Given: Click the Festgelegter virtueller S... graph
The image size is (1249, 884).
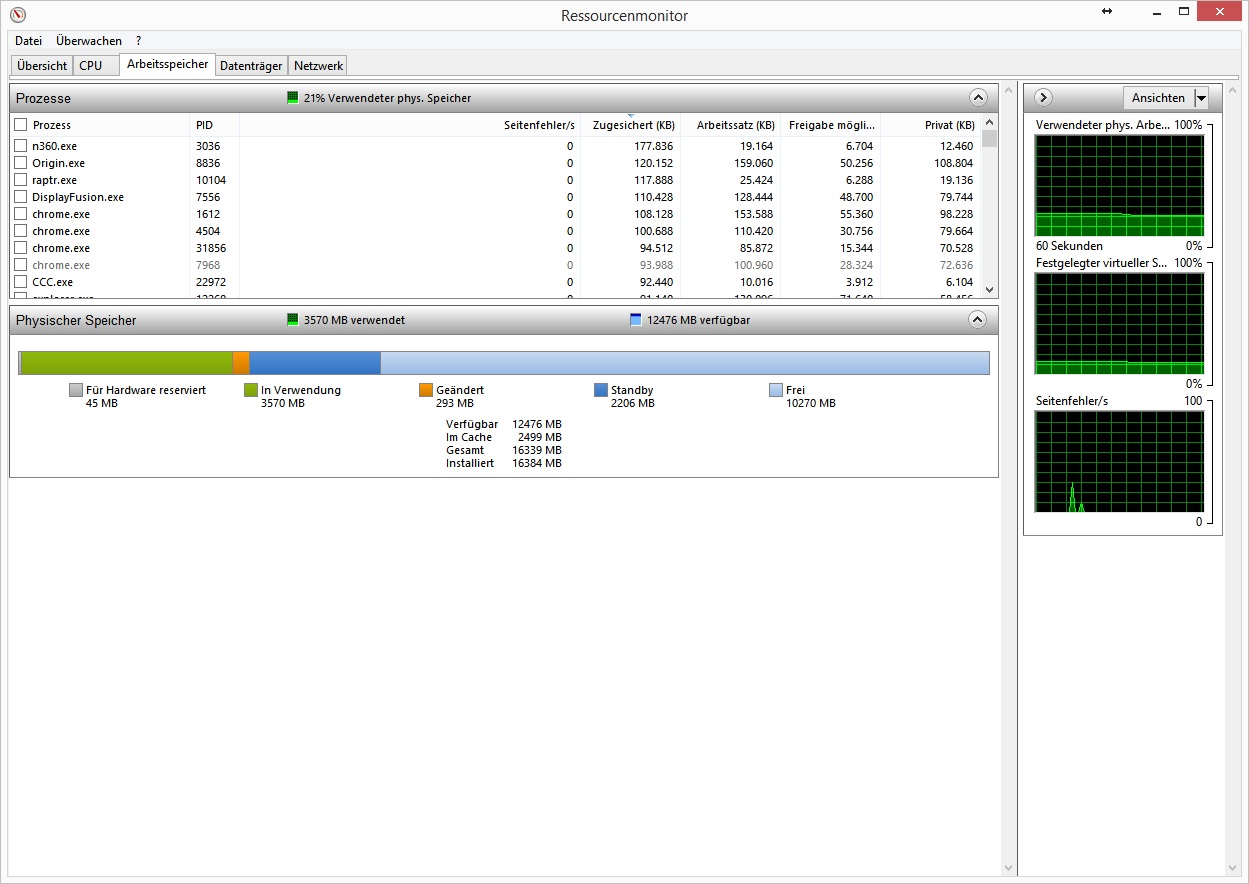Looking at the screenshot, I should click(1119, 323).
